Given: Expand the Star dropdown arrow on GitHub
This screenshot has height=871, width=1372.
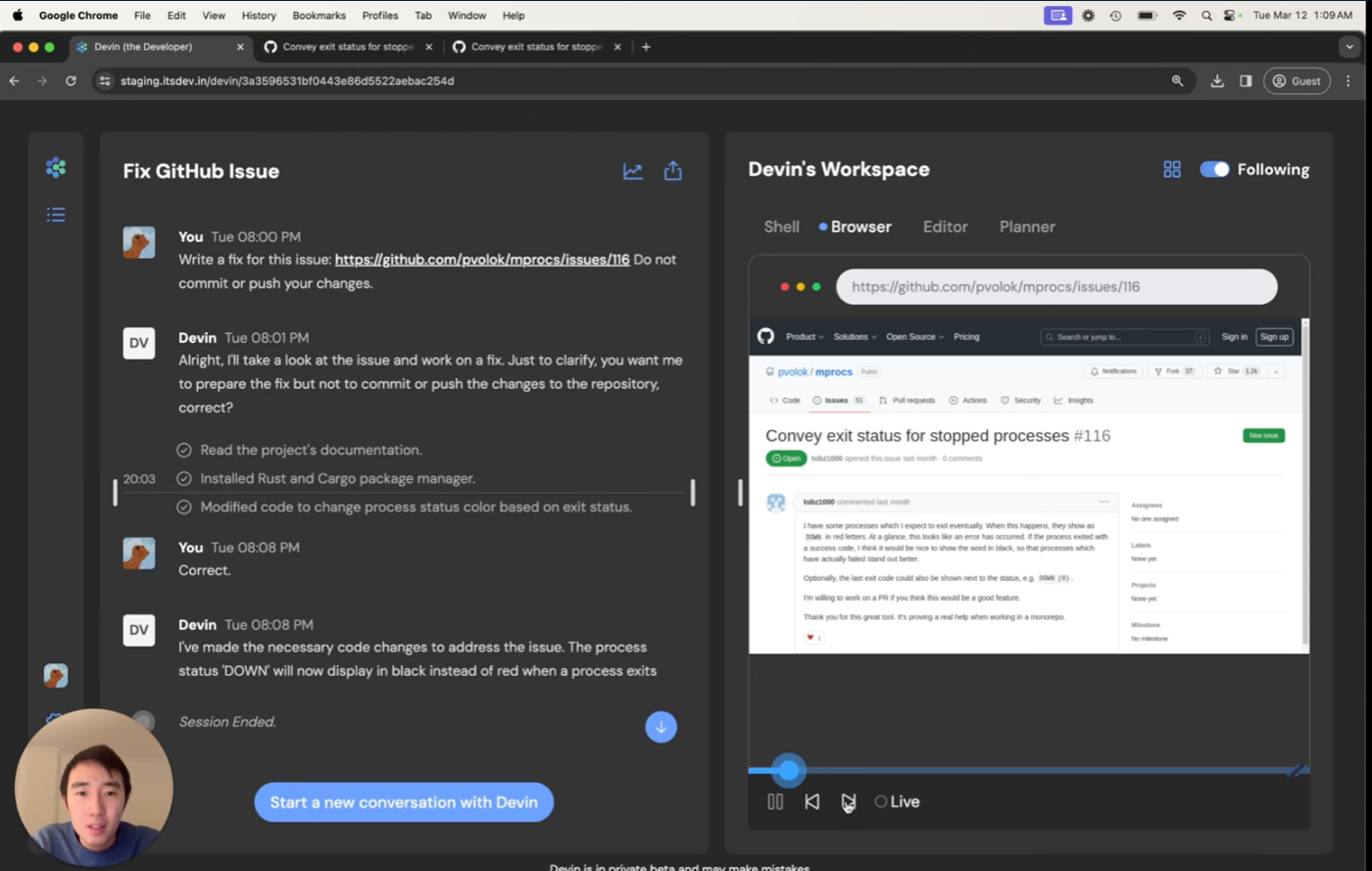Looking at the screenshot, I should tap(1276, 371).
